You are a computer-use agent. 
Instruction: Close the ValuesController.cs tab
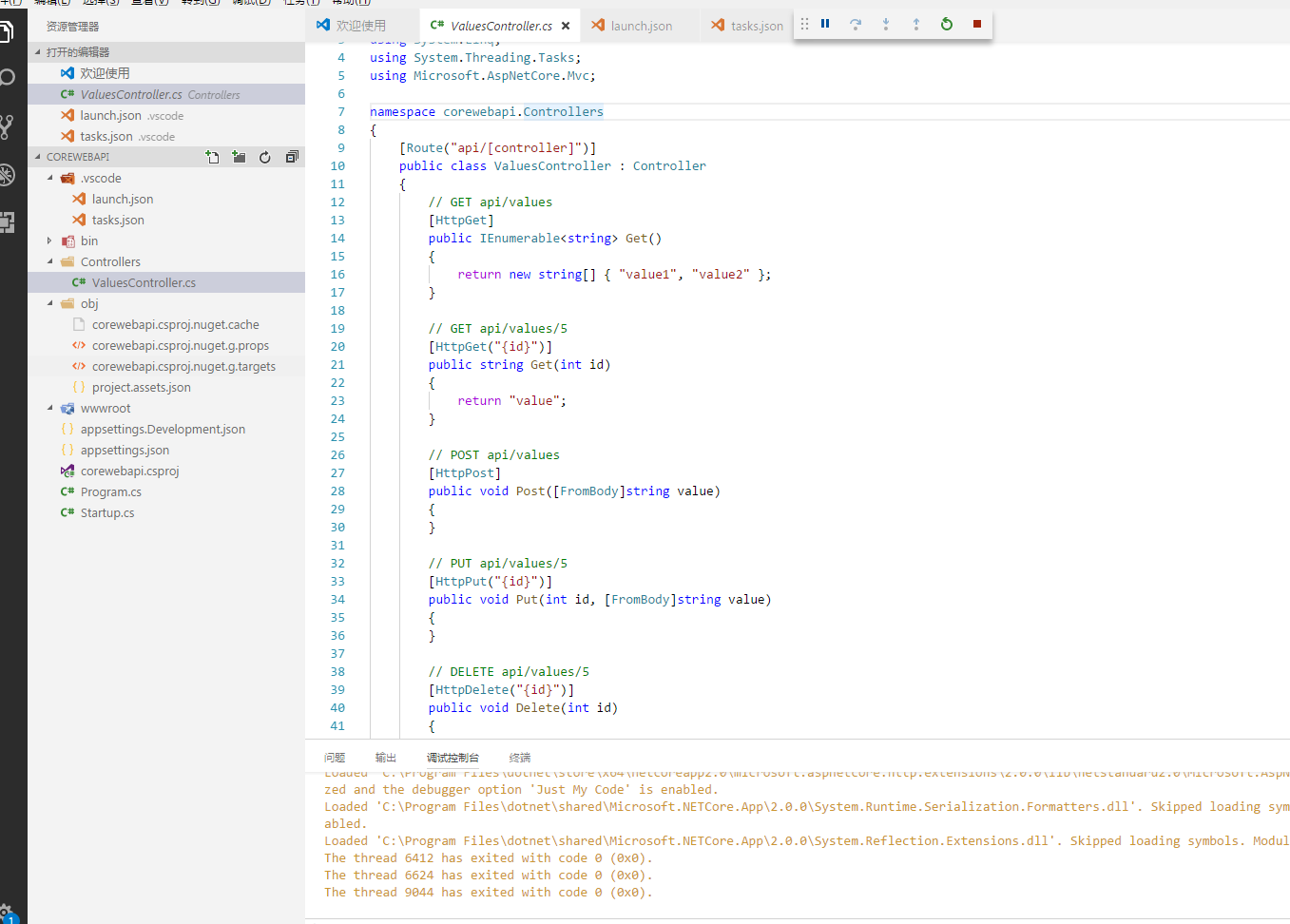[x=567, y=26]
